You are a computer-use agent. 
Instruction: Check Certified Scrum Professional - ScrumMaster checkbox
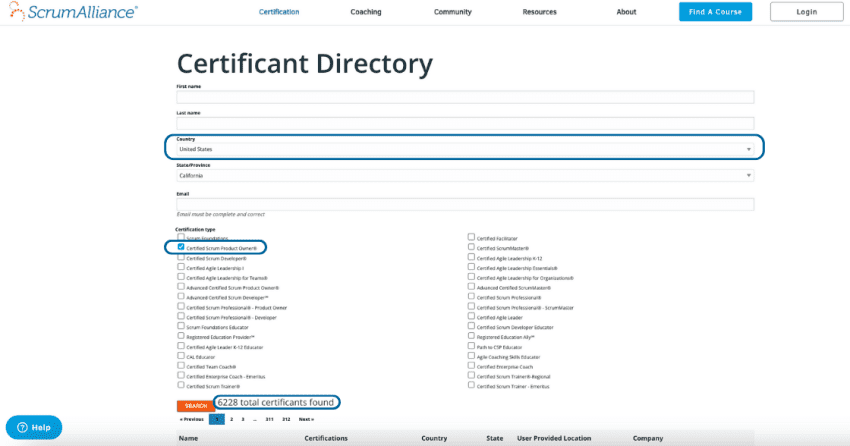click(472, 306)
